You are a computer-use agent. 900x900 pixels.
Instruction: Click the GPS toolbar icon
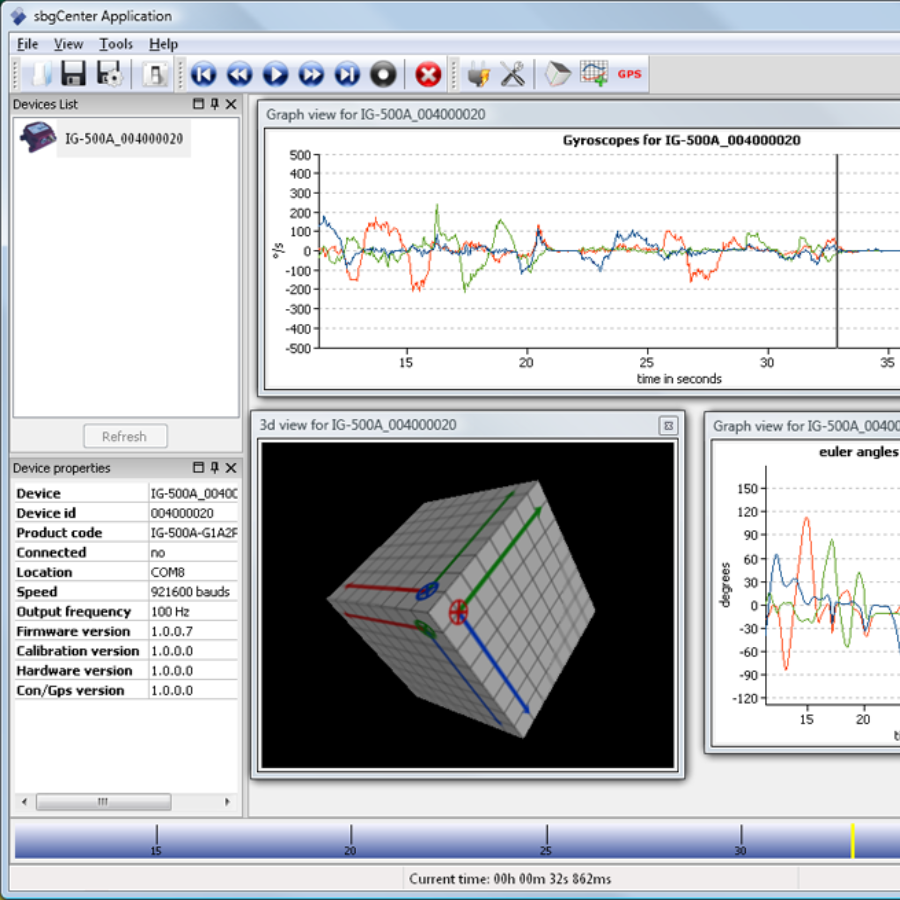[629, 74]
